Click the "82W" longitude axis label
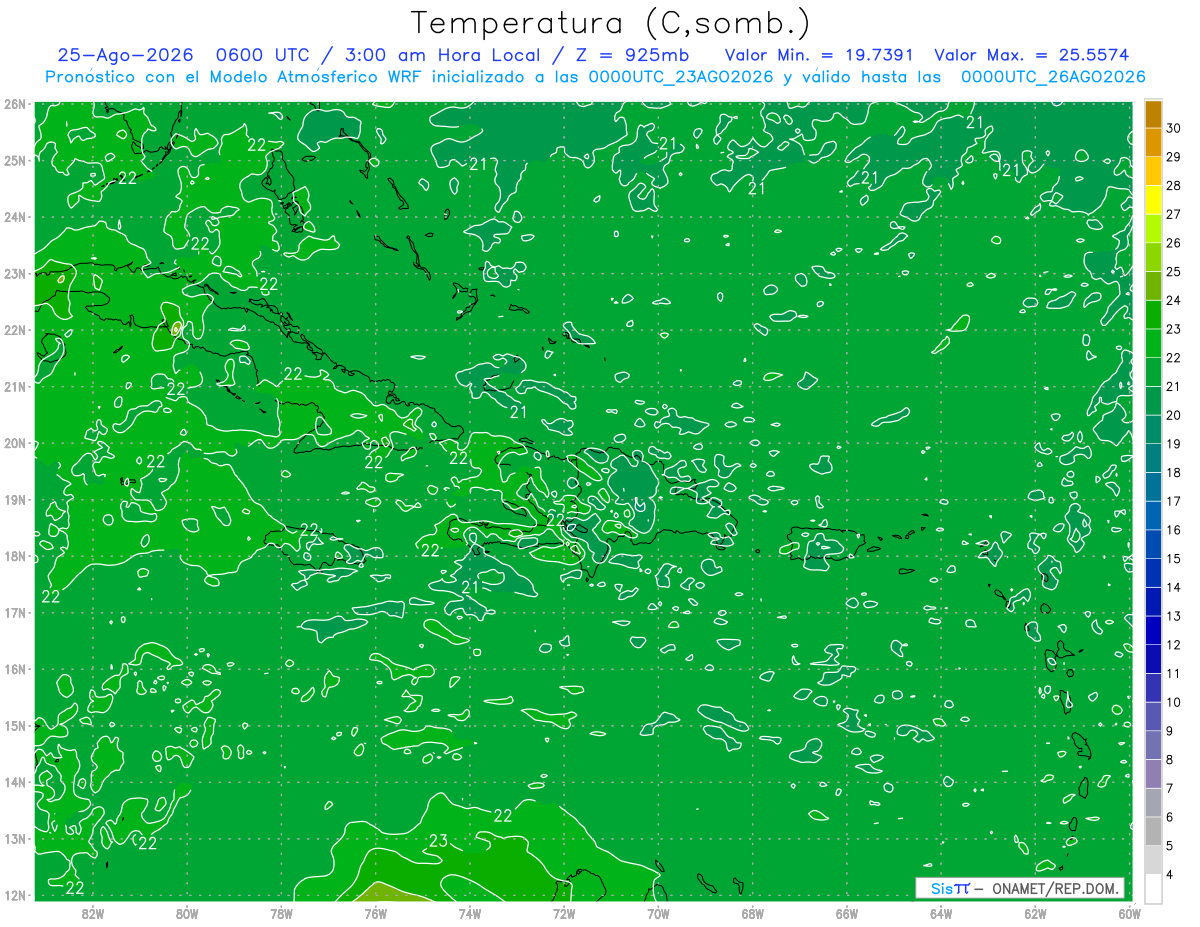1200x927 pixels. pos(93,912)
